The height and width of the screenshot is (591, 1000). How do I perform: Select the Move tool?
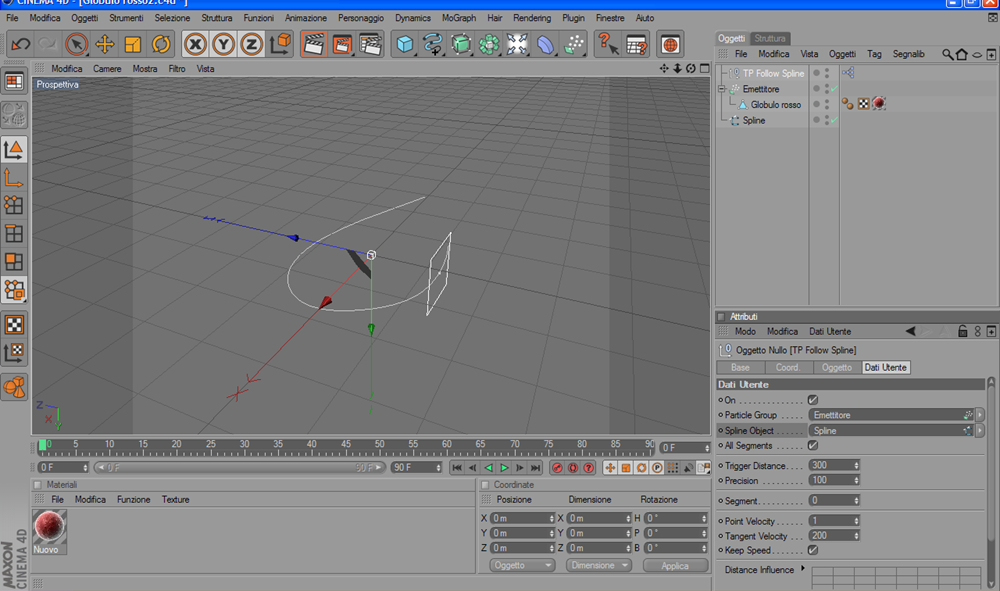105,44
